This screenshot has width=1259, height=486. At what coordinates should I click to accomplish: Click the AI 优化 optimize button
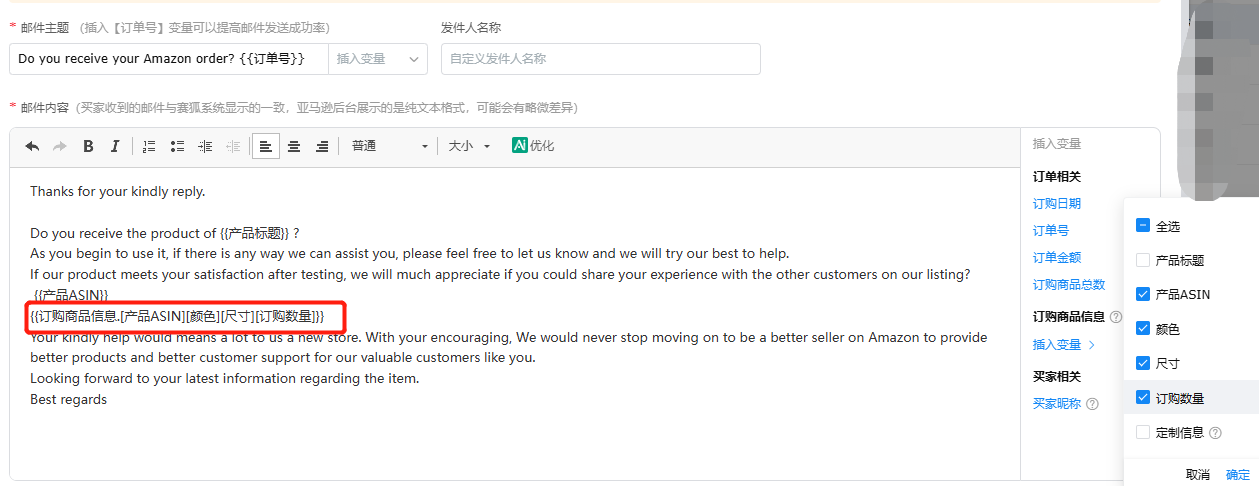tap(533, 146)
